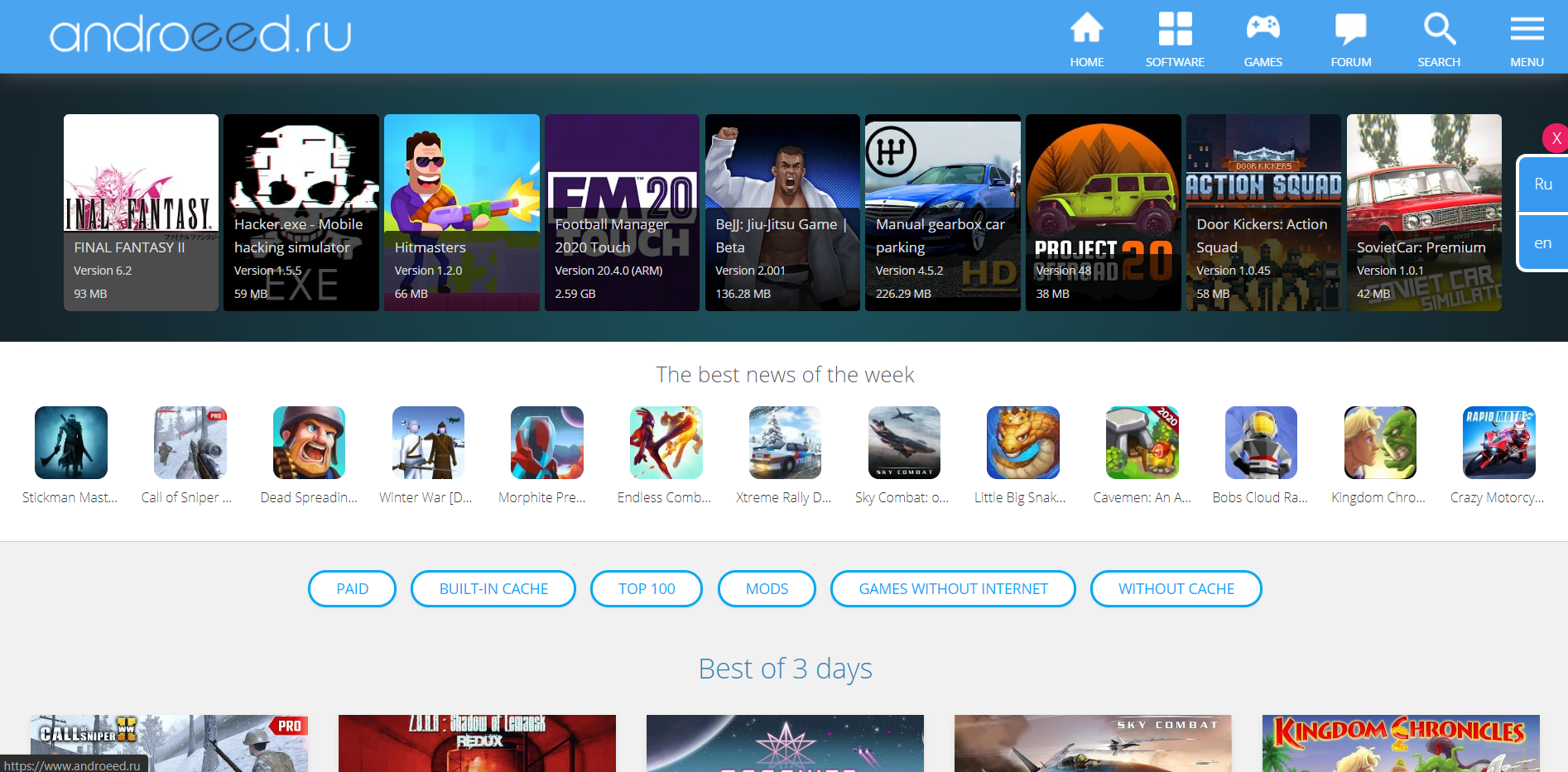The image size is (1568, 772).
Task: Open Kingdom Chronicles game icon
Action: 1380,443
